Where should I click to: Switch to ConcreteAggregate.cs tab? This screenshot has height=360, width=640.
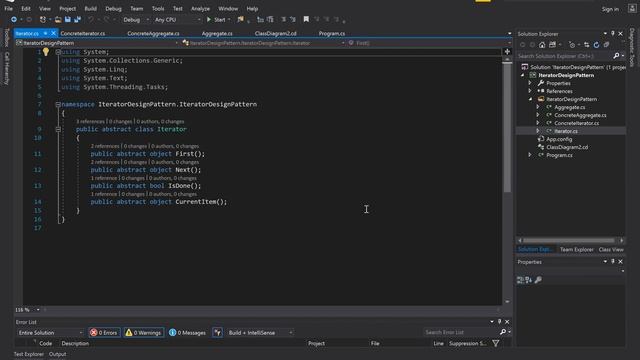[153, 33]
